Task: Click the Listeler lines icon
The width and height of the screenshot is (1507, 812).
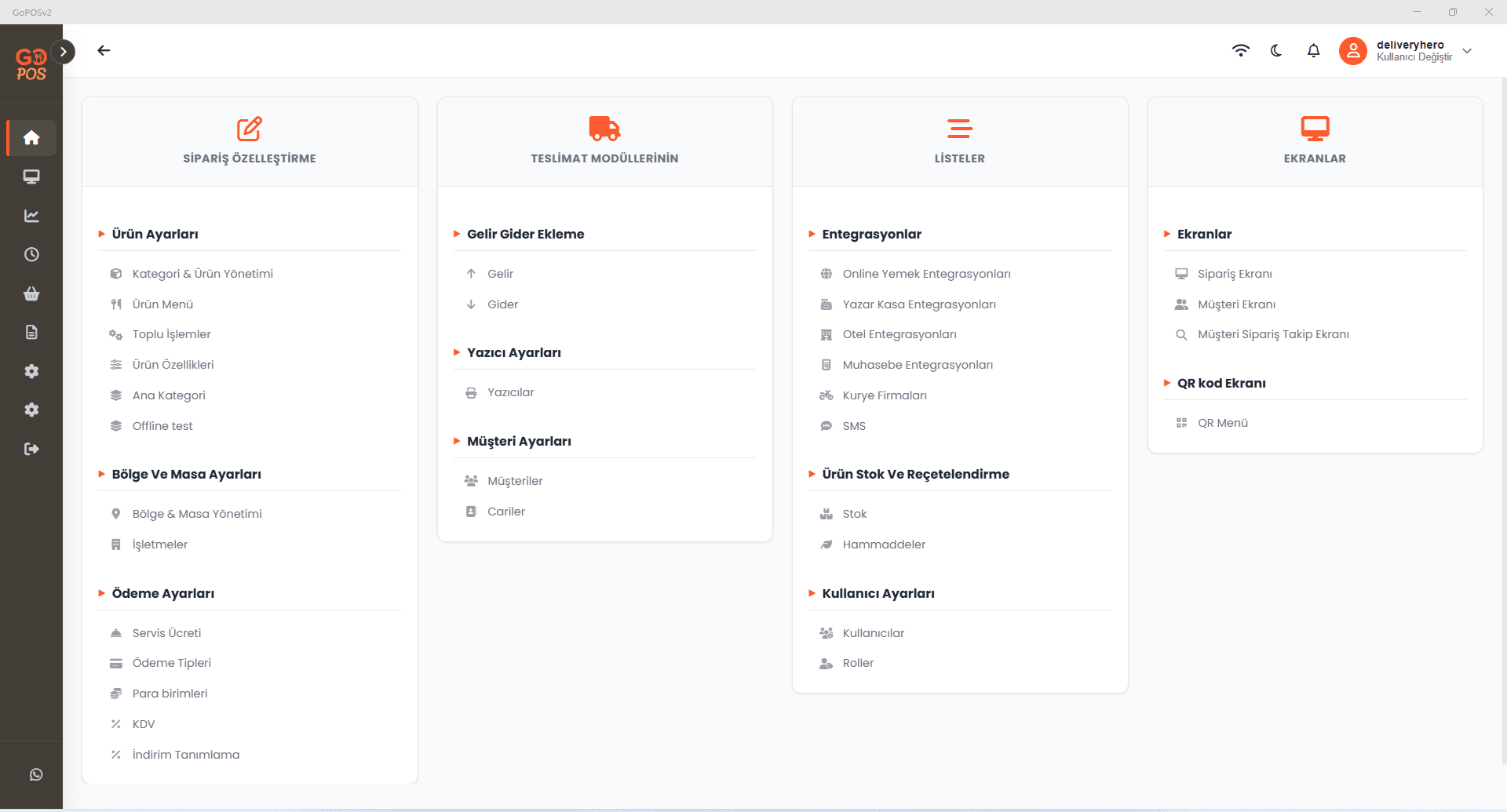Action: [x=960, y=129]
